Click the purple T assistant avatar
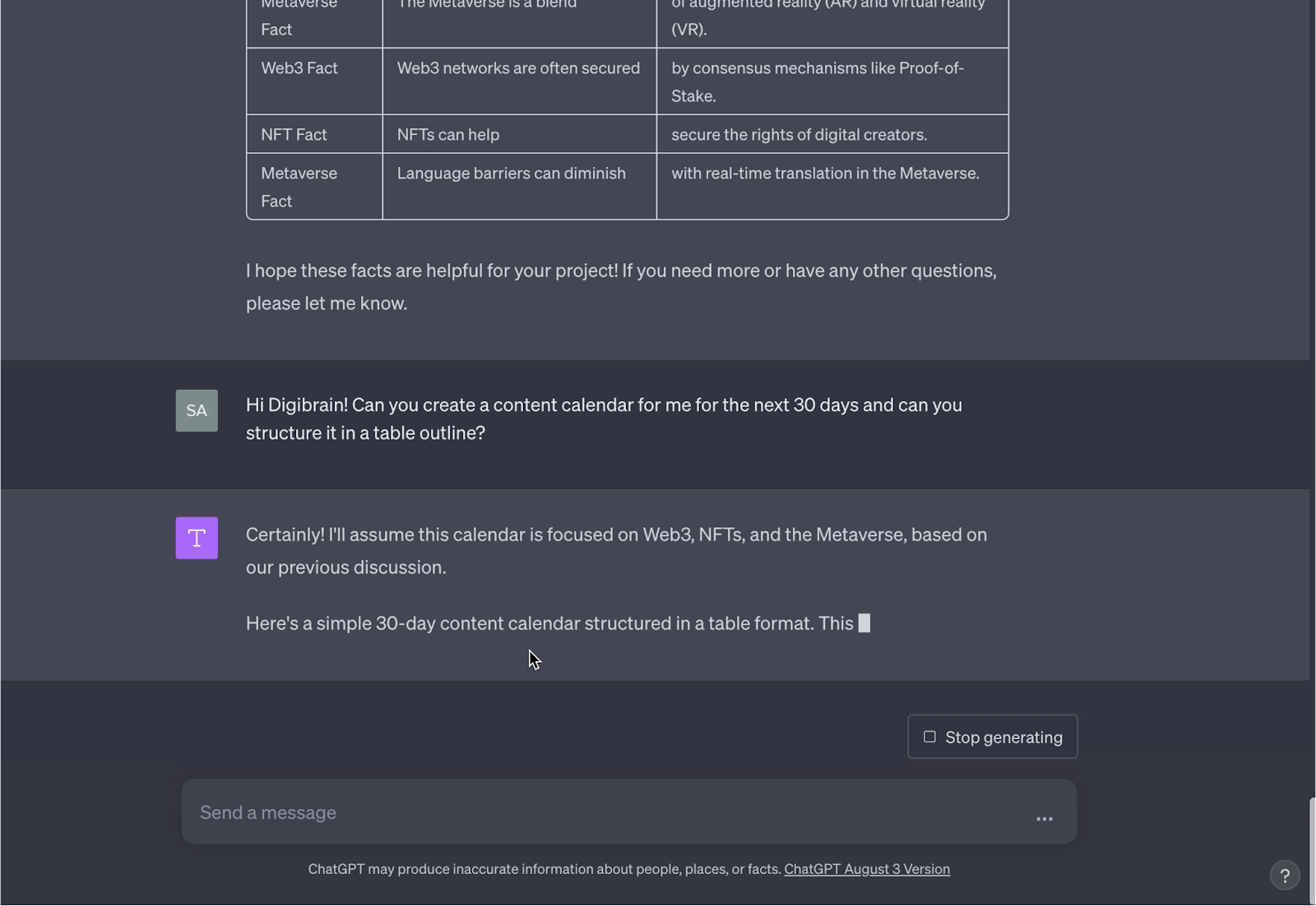This screenshot has height=906, width=1316. [x=197, y=538]
